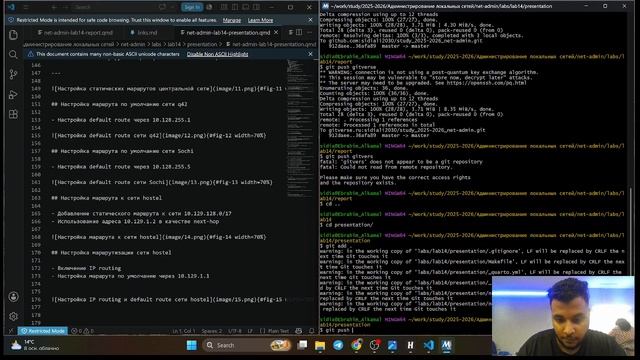
Task: Open the lab14 breadcrumb dropdown
Action: coord(174,44)
